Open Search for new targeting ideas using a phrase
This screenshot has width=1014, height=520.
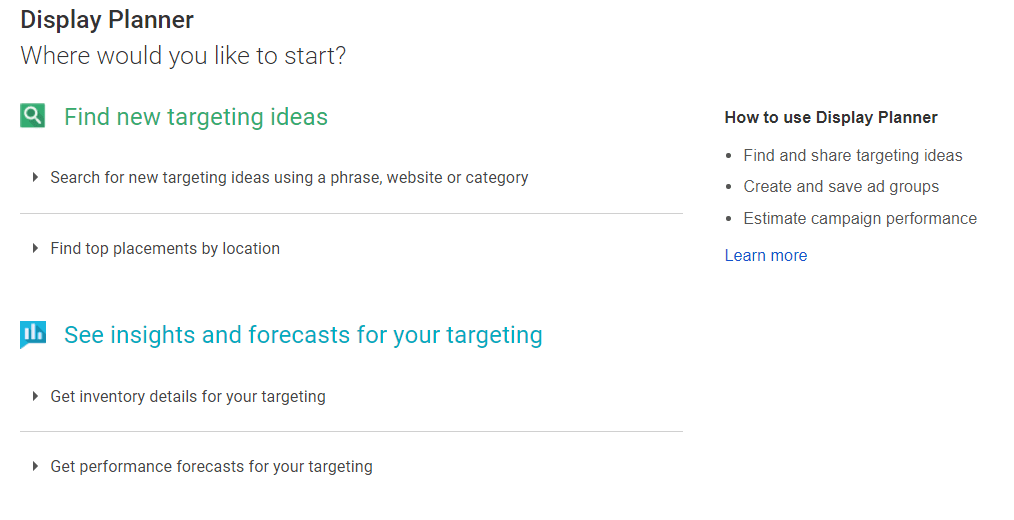[x=289, y=178]
